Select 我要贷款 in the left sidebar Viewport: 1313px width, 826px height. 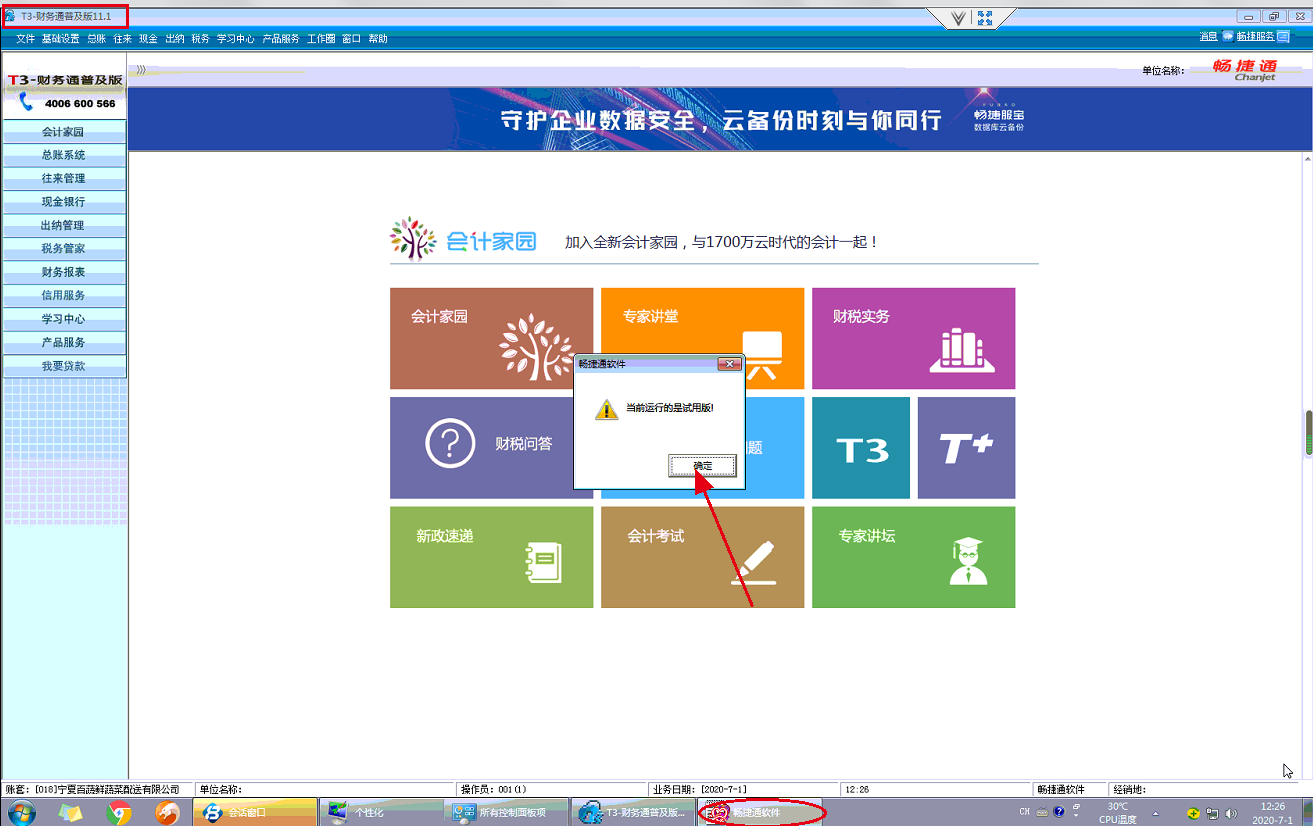(64, 366)
